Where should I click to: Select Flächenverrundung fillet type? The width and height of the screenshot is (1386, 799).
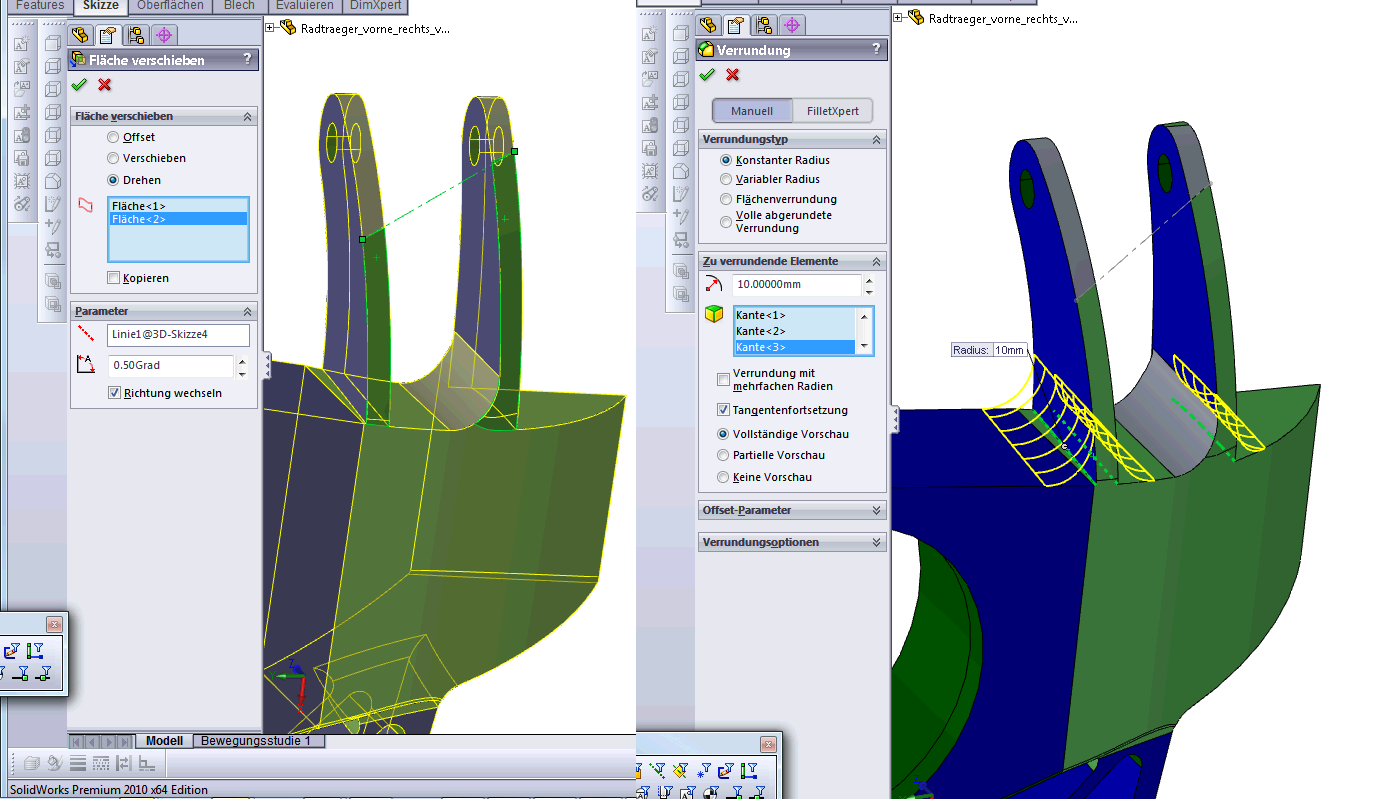pyautogui.click(x=726, y=199)
